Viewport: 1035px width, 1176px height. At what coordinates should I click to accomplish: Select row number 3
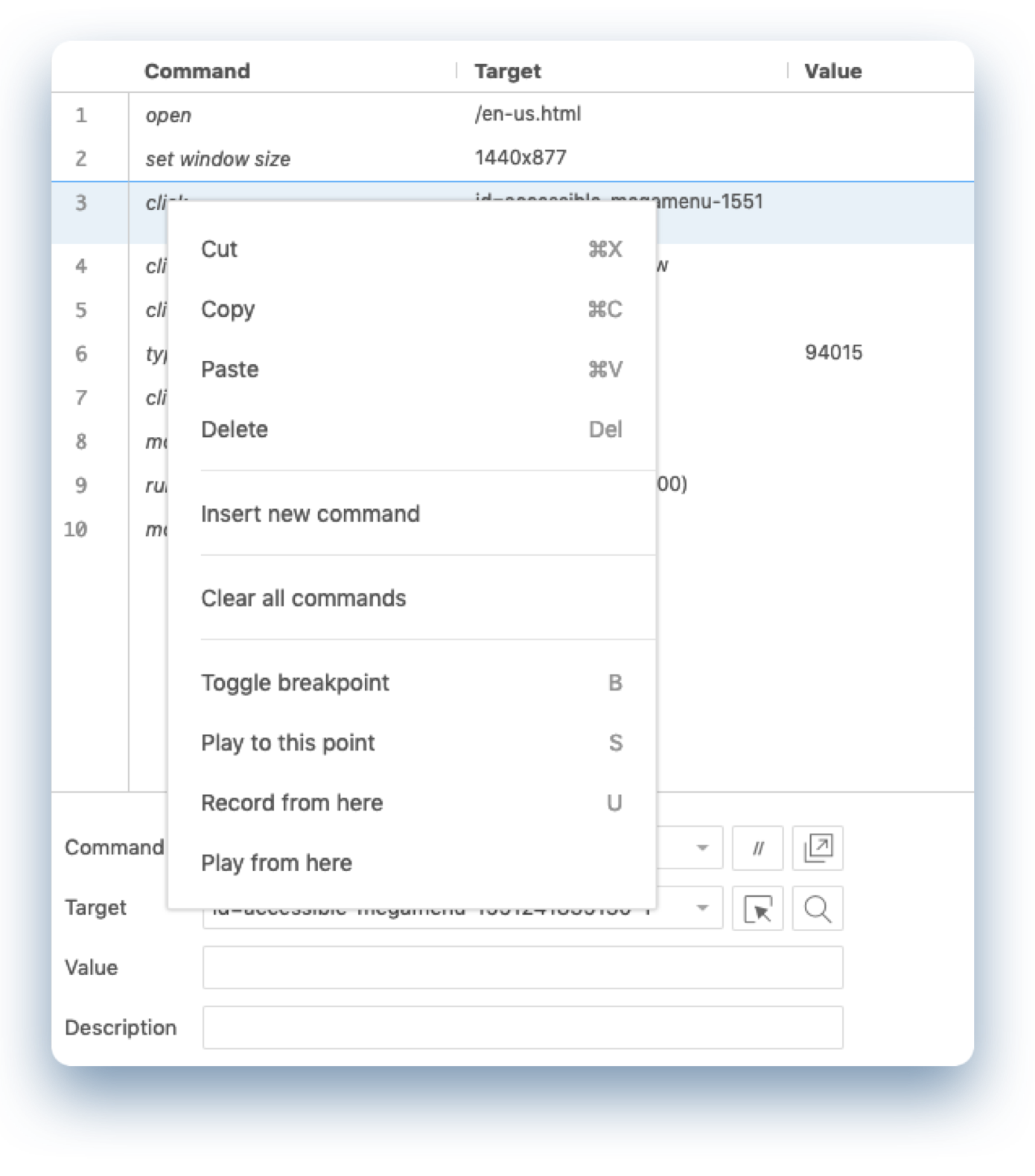80,202
